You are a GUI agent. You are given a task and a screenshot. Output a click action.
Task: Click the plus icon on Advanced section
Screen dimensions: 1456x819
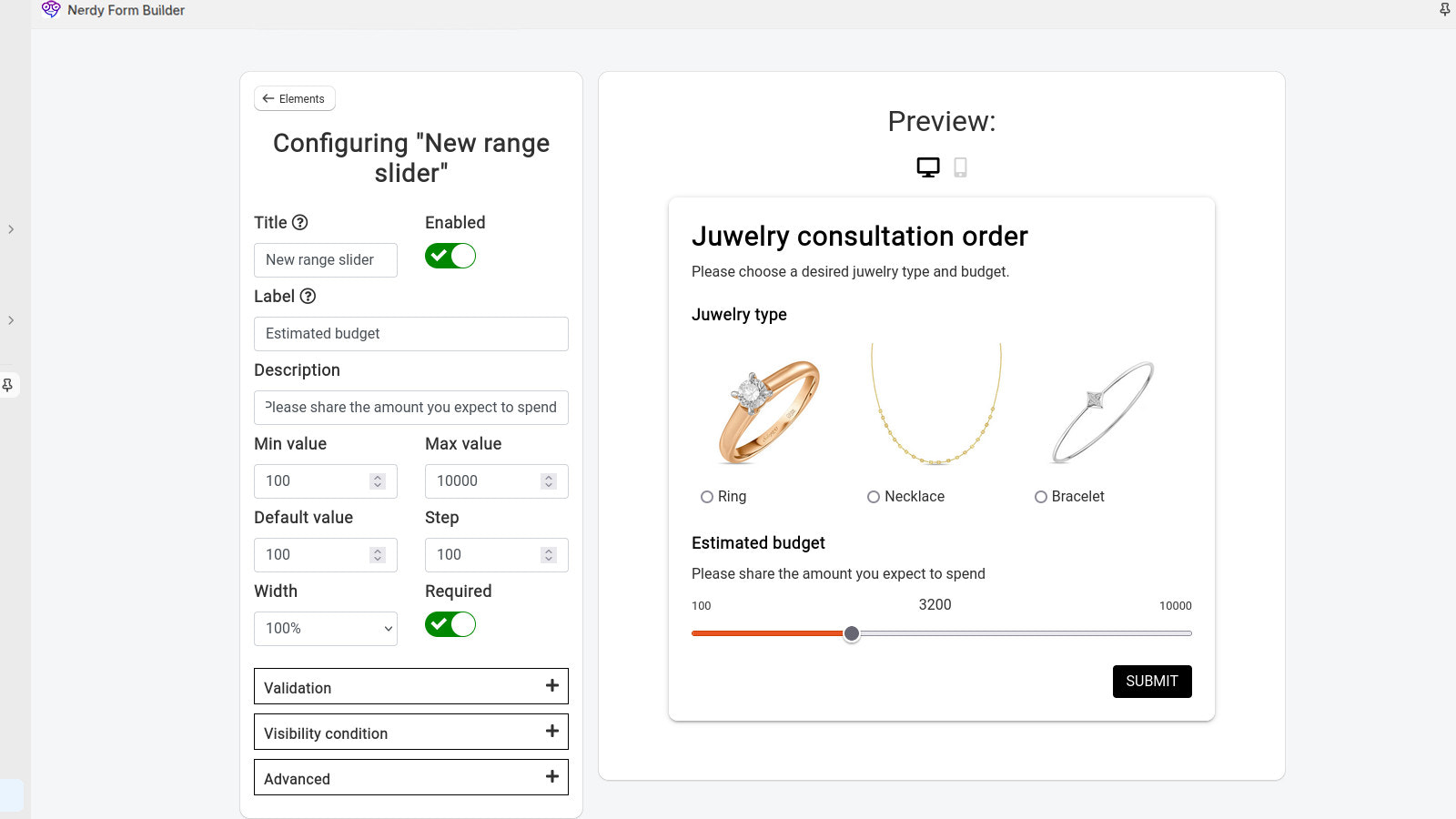tap(551, 776)
